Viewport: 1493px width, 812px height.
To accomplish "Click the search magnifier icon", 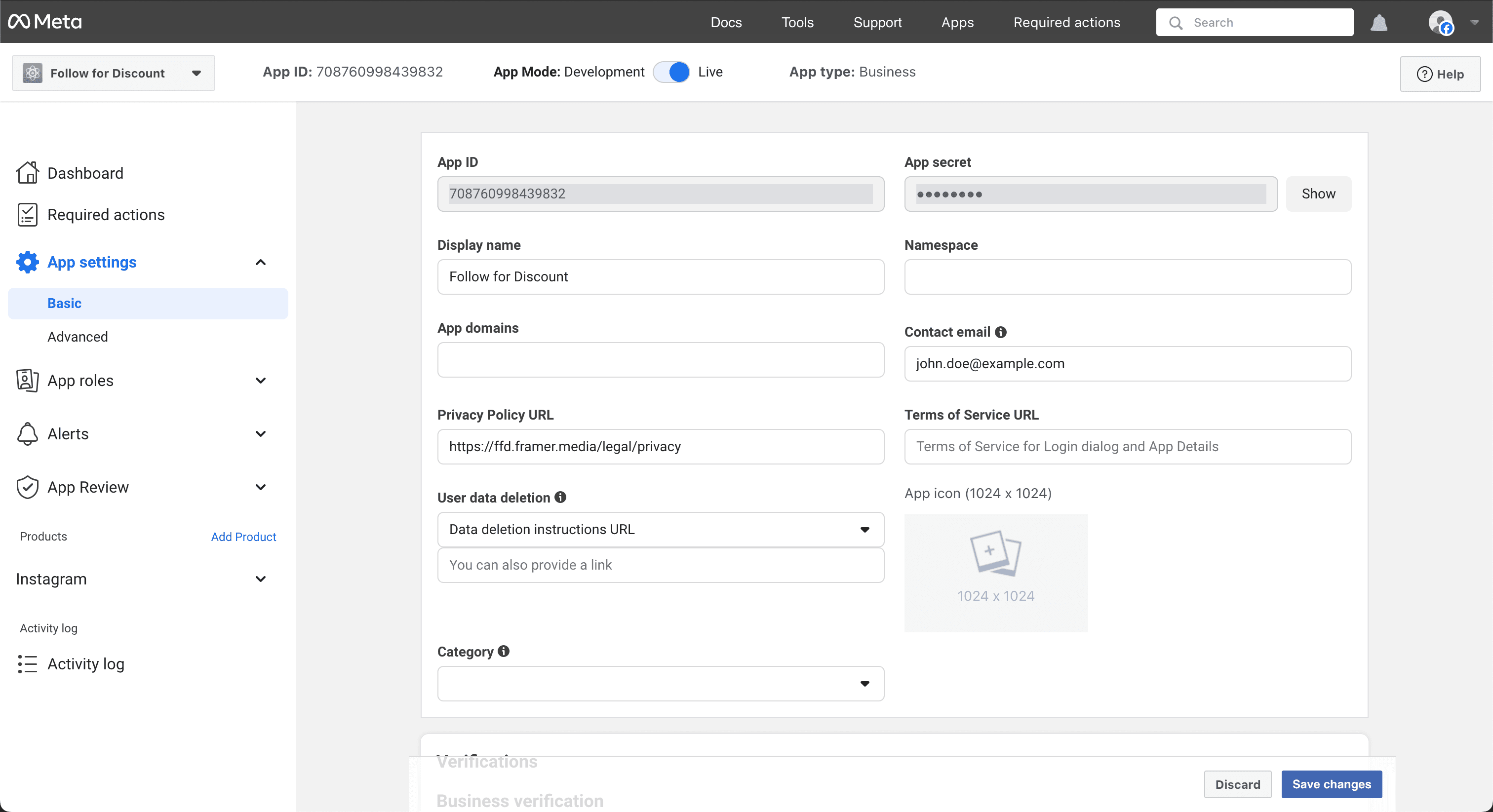I will (1176, 23).
